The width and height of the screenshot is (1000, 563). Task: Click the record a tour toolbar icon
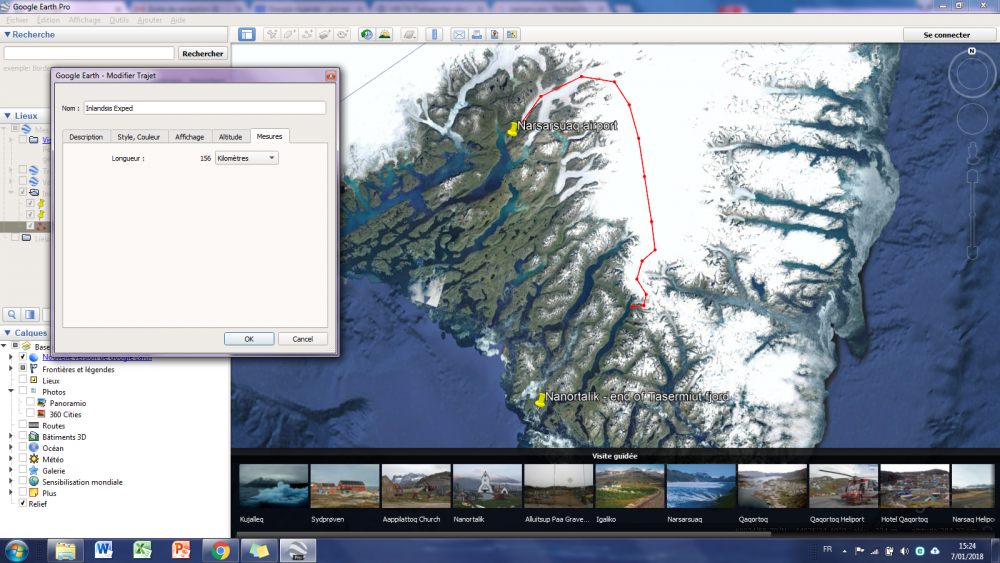343,34
